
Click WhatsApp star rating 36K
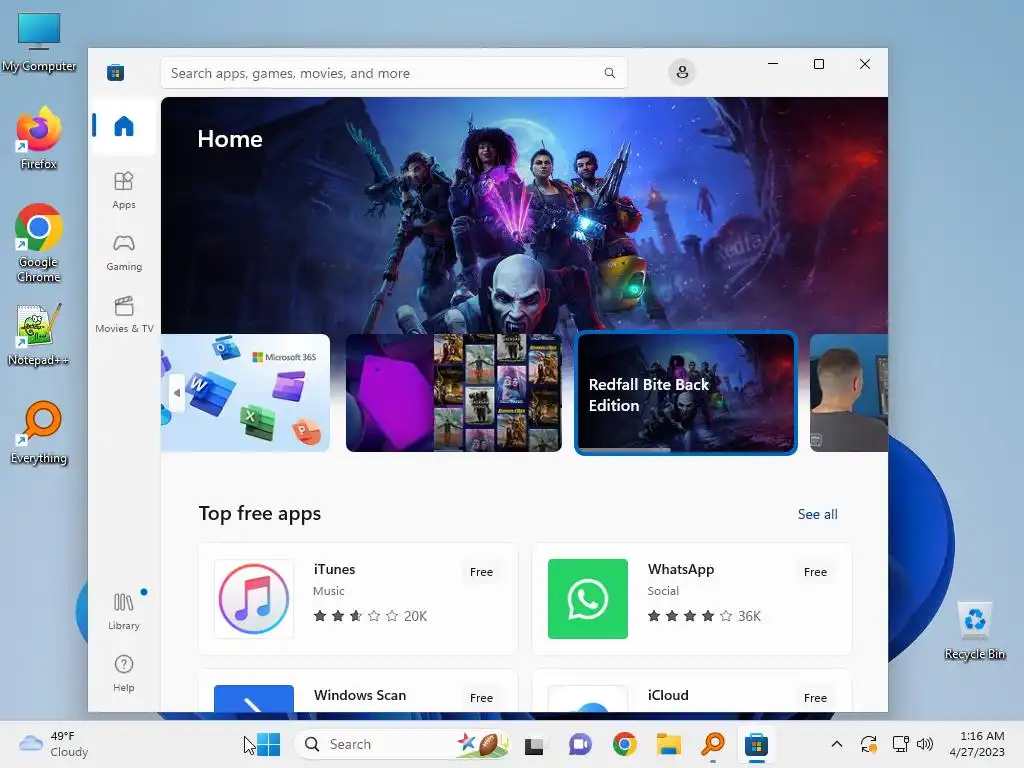[704, 616]
